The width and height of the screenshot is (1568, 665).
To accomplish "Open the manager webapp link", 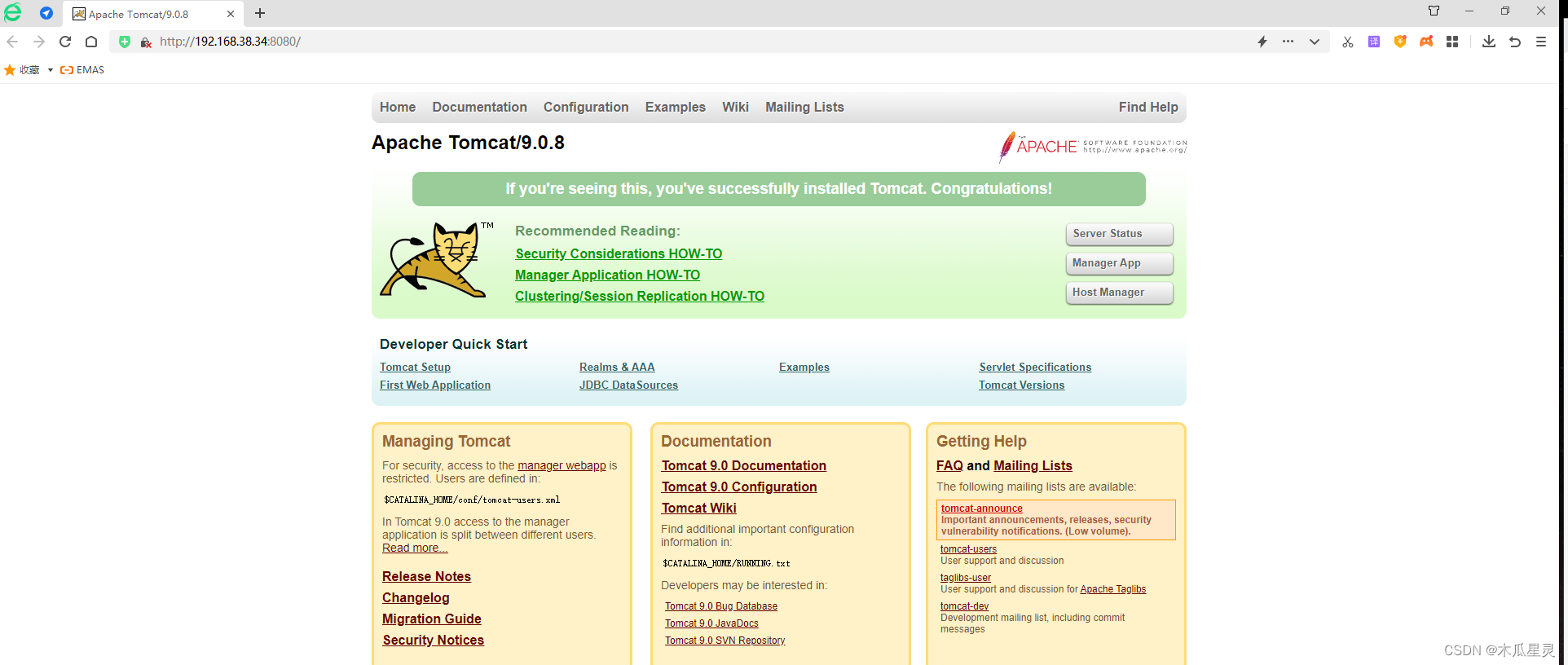I will (562, 466).
